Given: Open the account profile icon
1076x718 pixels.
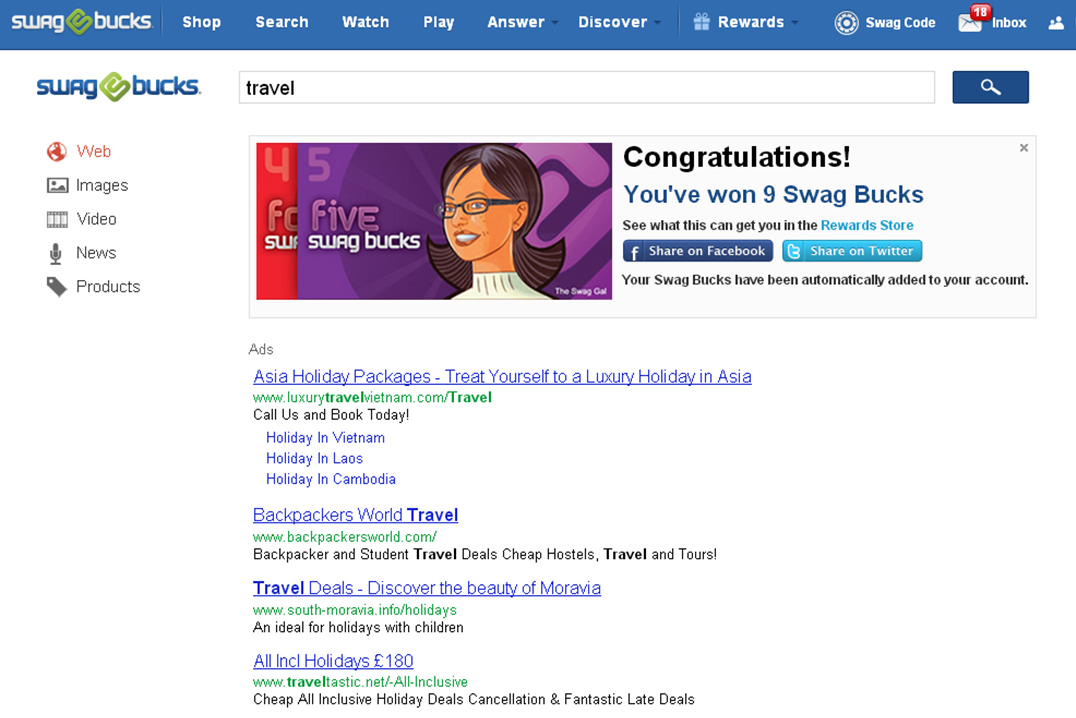Looking at the screenshot, I should pos(1055,23).
